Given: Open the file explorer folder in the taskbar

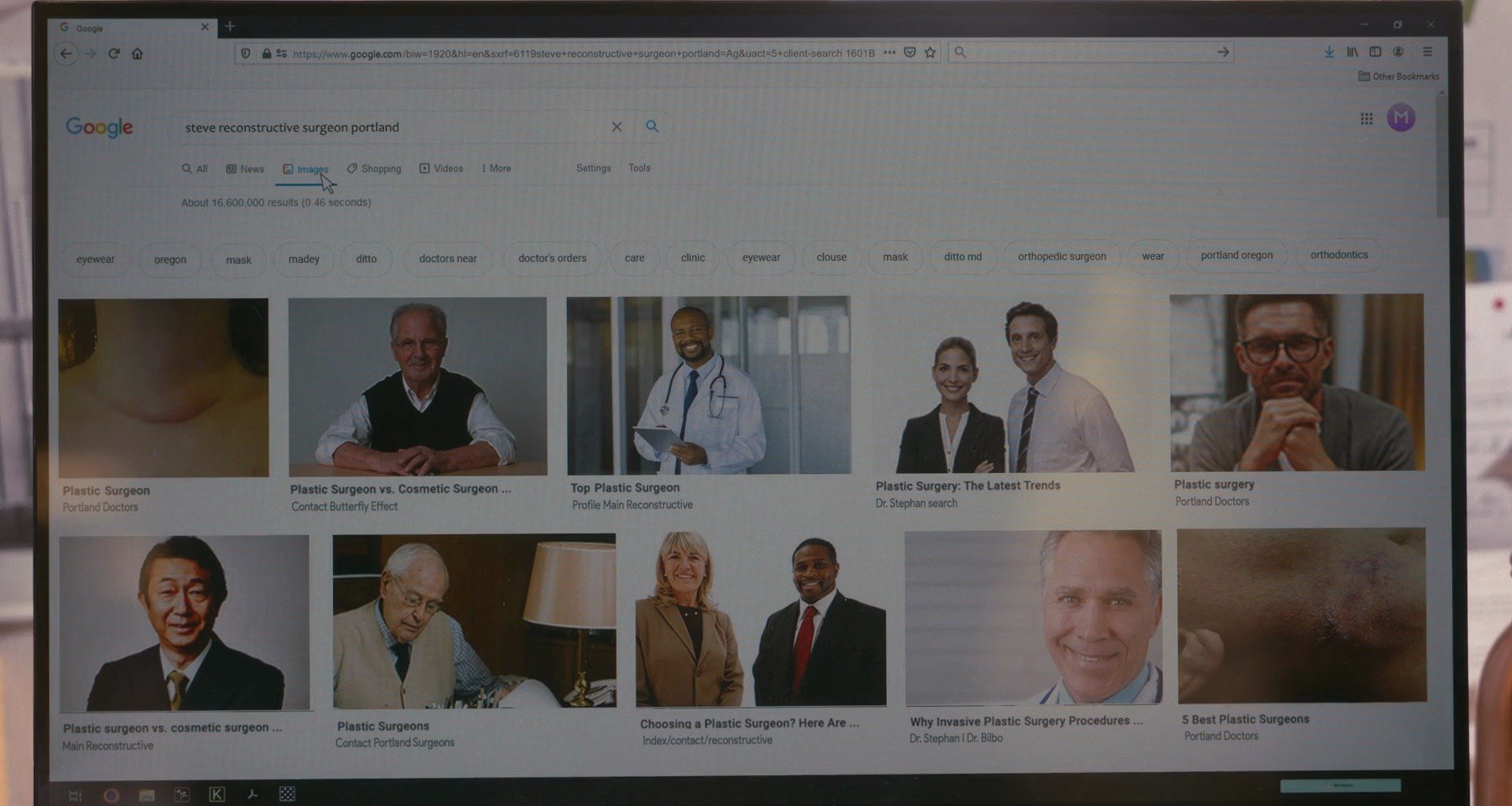Looking at the screenshot, I should point(146,795).
